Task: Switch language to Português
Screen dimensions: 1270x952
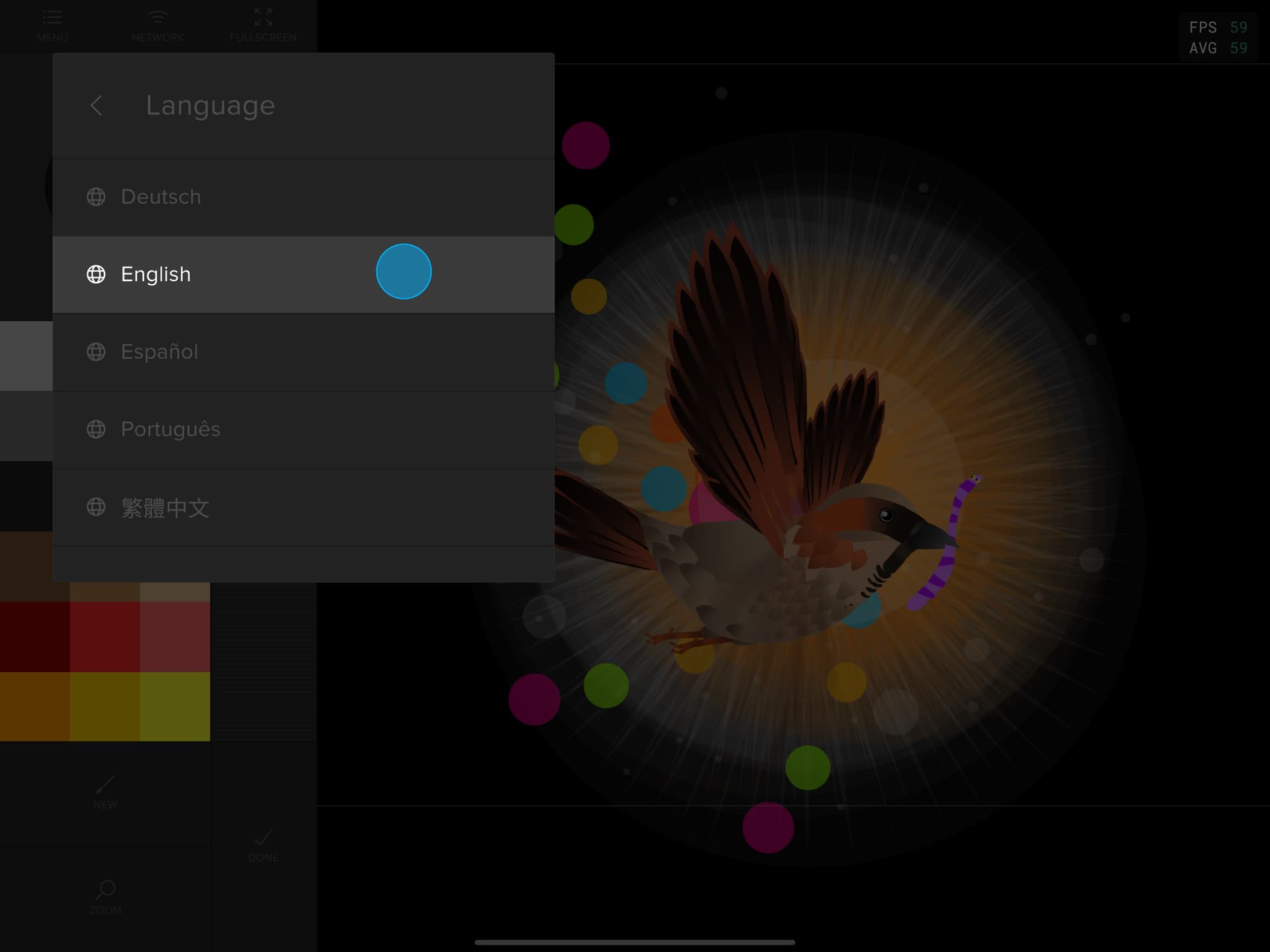Action: point(171,429)
